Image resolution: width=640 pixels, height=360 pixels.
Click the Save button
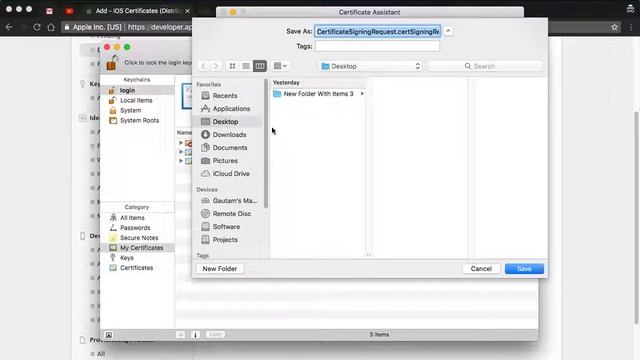click(x=524, y=269)
